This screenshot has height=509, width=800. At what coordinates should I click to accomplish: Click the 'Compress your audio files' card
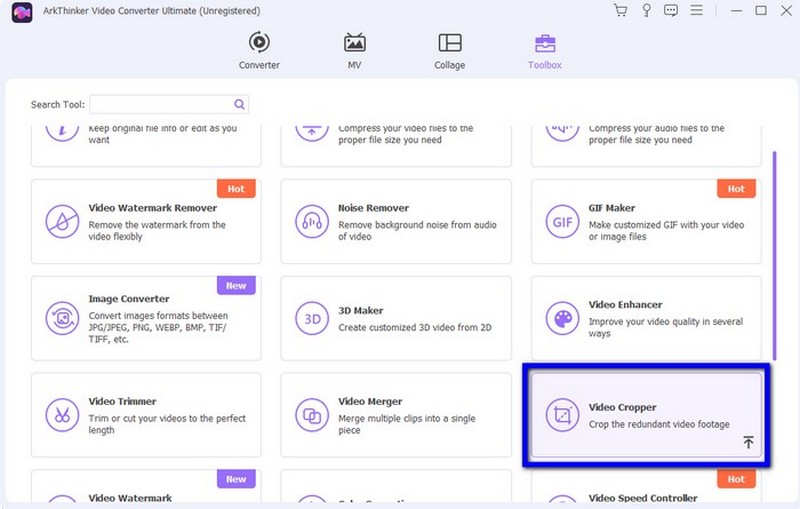(646, 146)
